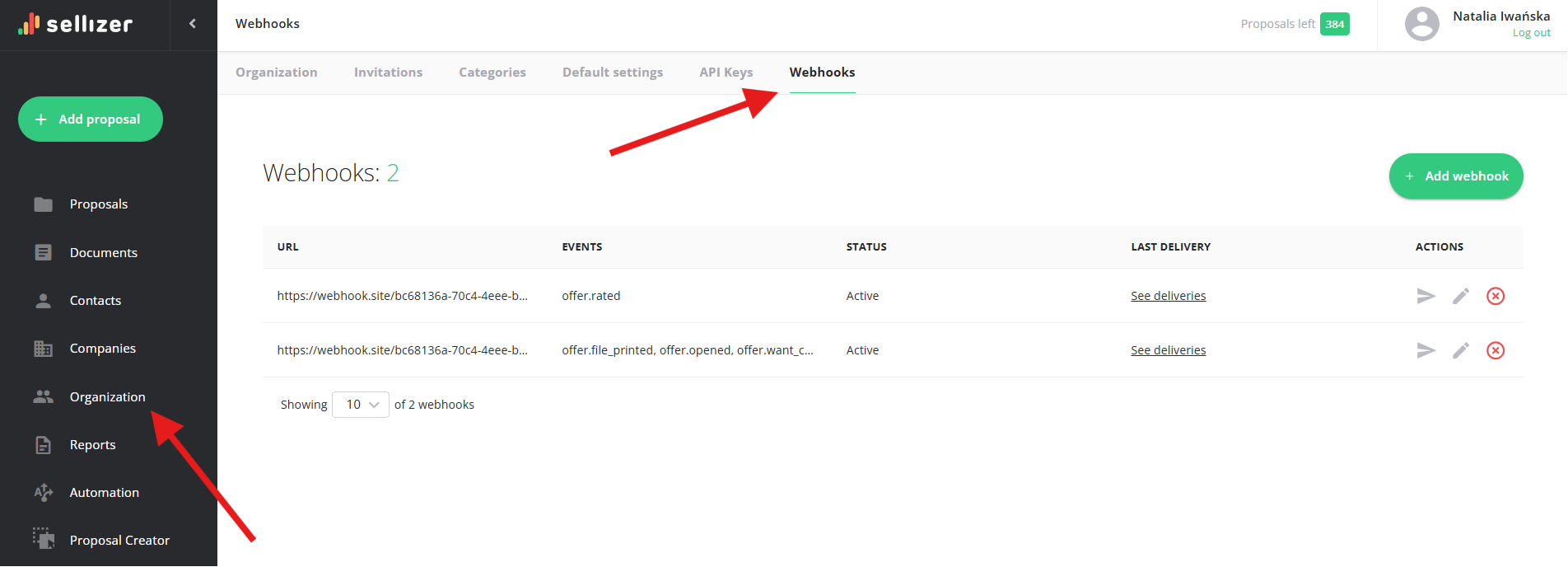The image size is (1568, 567).
Task: Open the API Keys tab
Action: pos(726,73)
